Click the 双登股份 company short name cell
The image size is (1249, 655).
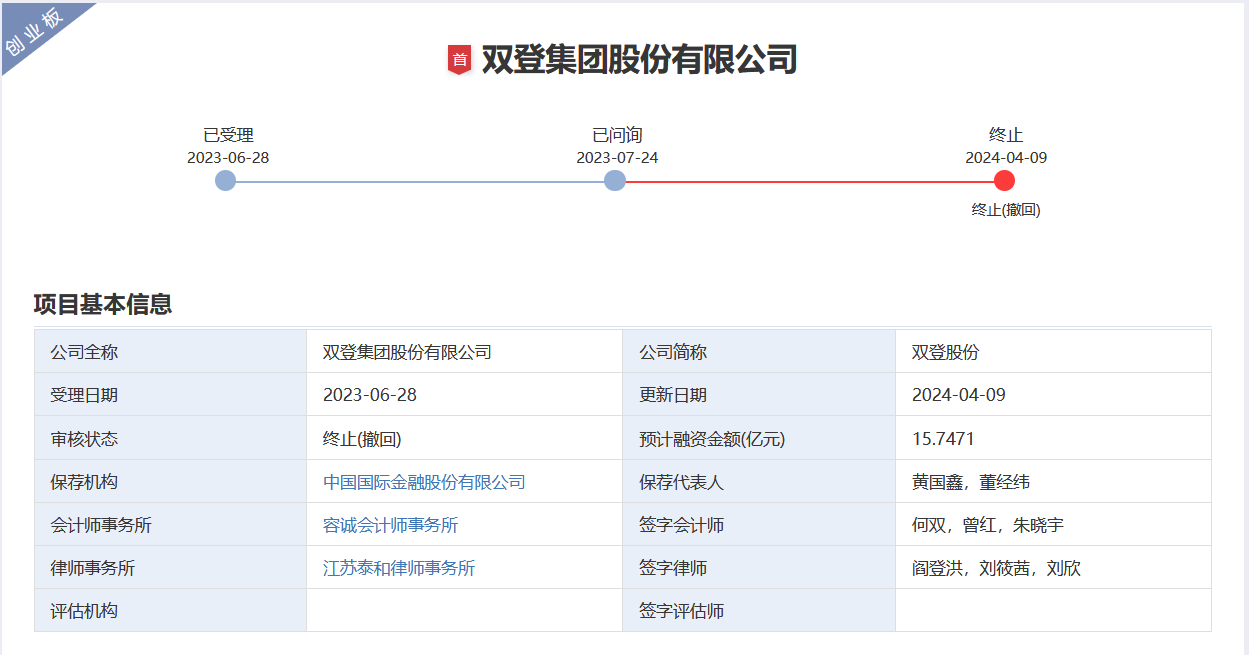coord(945,352)
